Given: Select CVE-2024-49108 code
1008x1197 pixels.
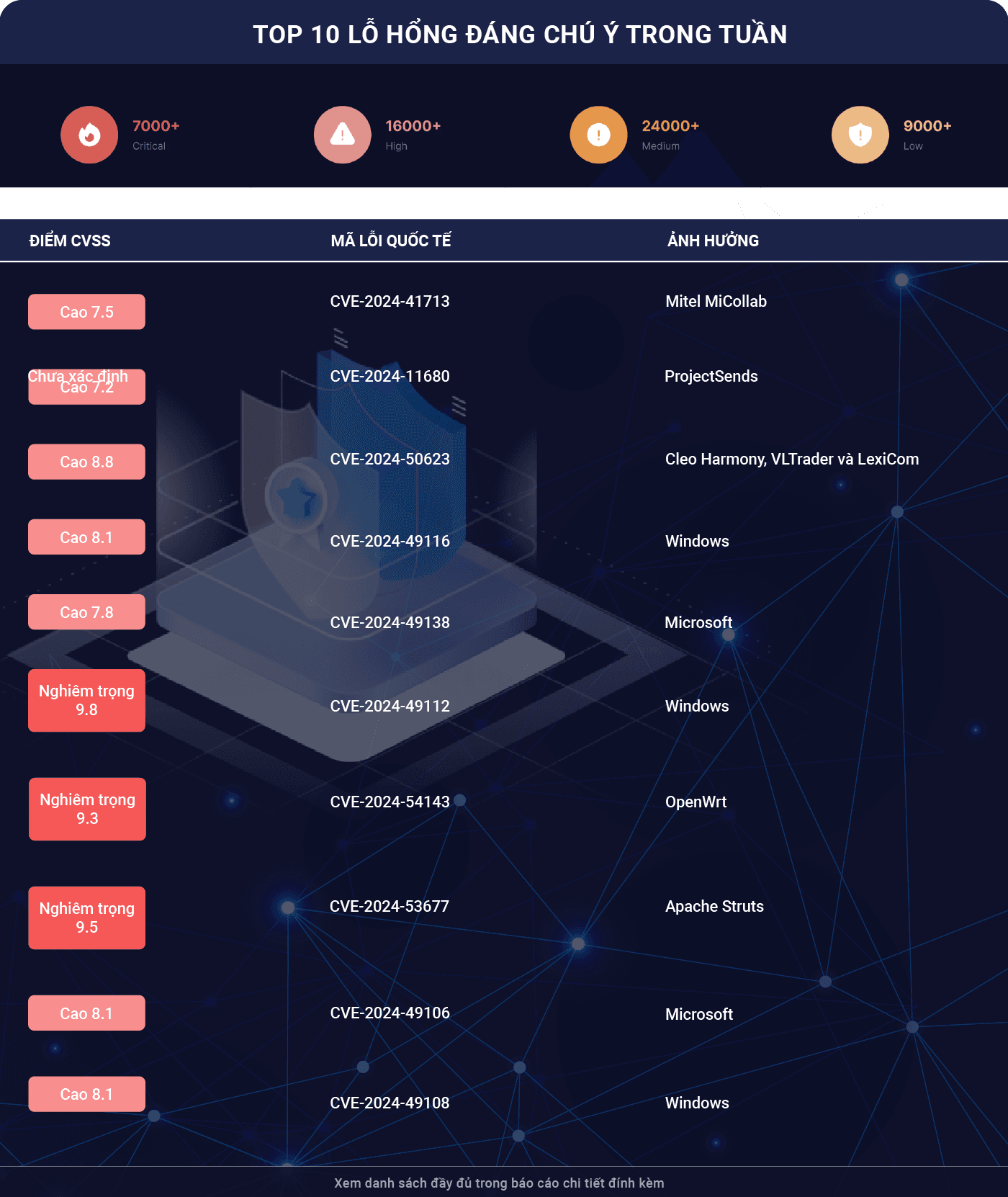Looking at the screenshot, I should pos(390,1103).
